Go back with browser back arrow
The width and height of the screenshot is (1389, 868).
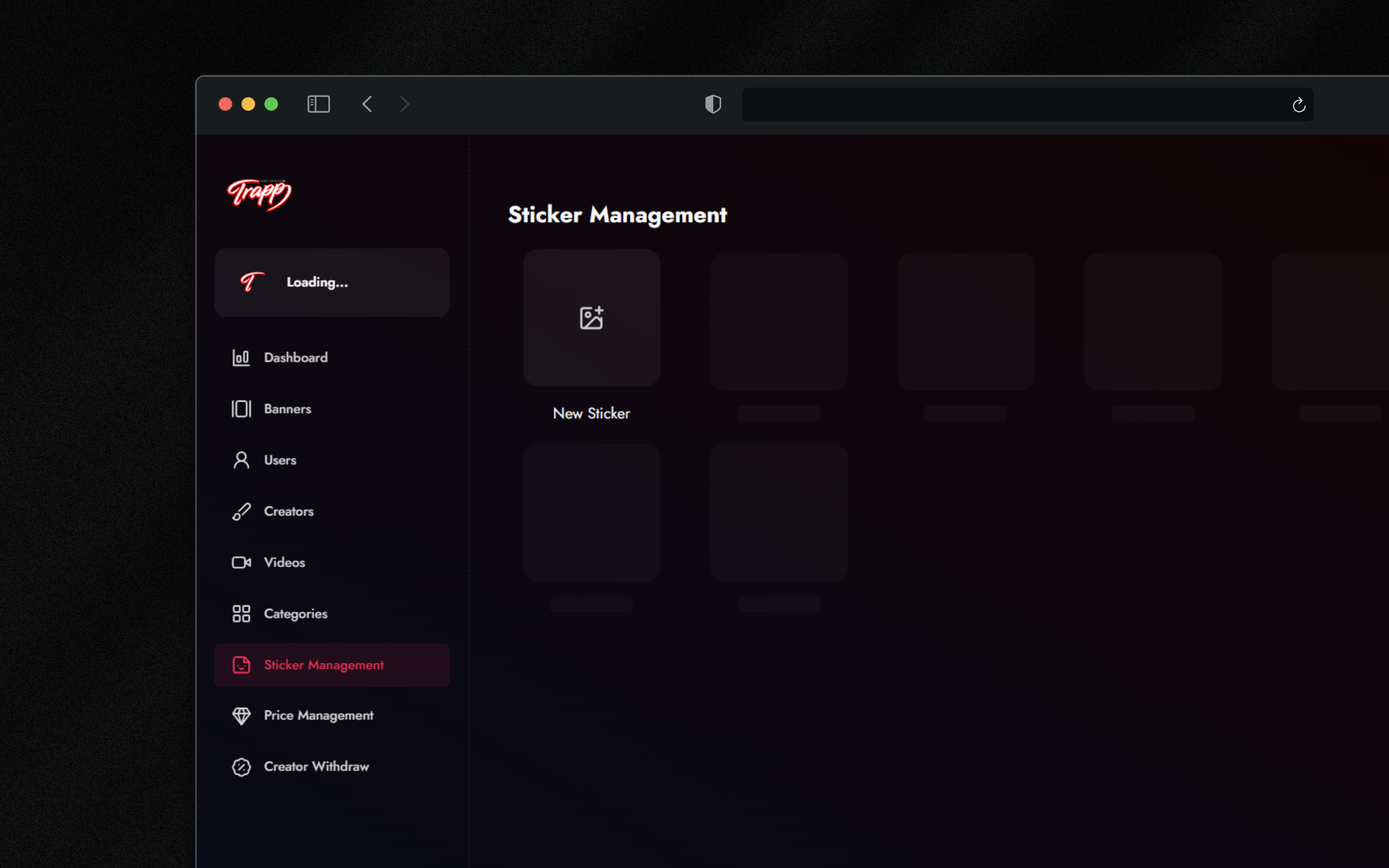[x=368, y=104]
